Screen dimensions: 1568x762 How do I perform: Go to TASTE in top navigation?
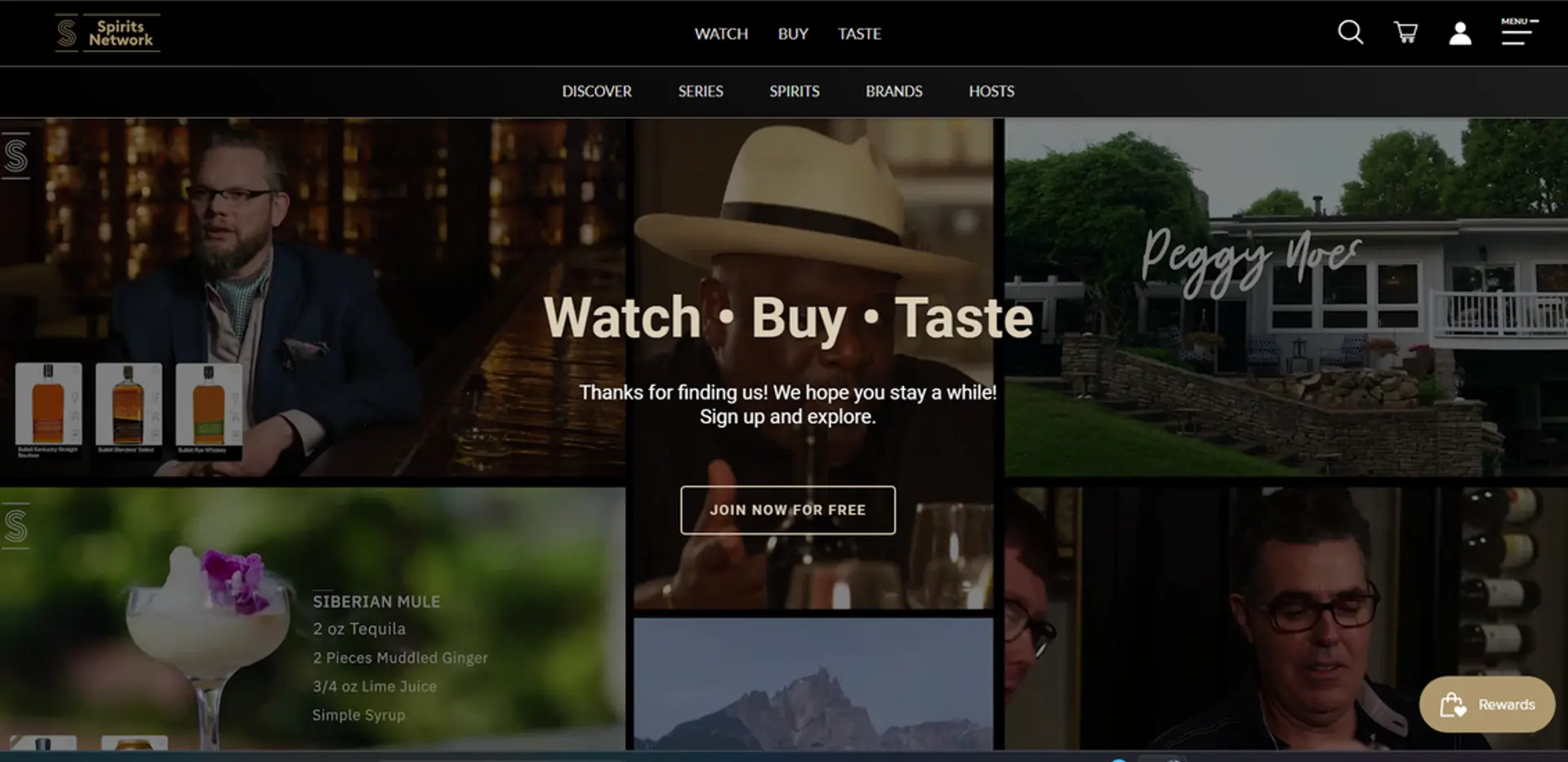click(x=859, y=33)
